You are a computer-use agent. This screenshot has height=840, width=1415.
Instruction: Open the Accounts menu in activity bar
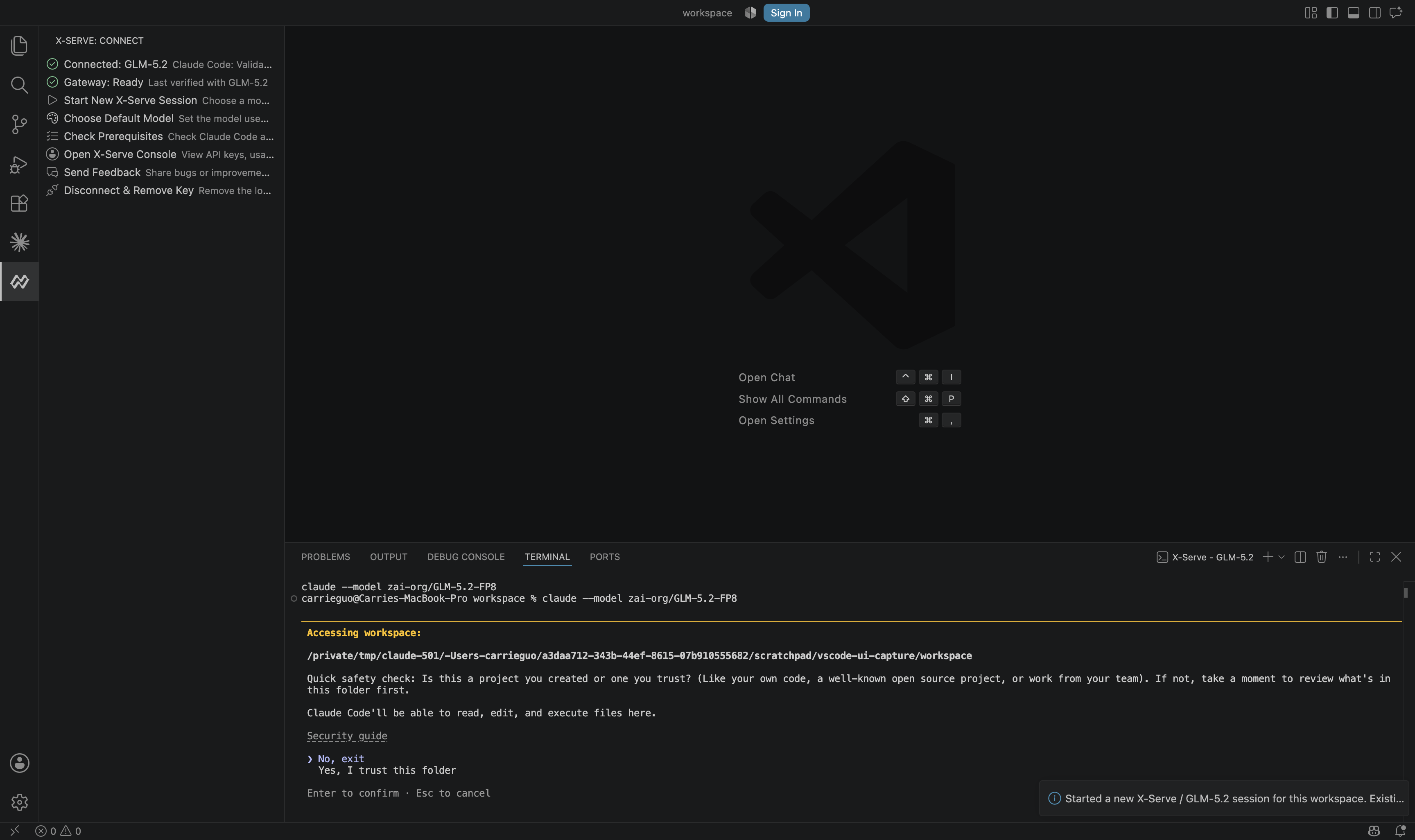(x=19, y=763)
